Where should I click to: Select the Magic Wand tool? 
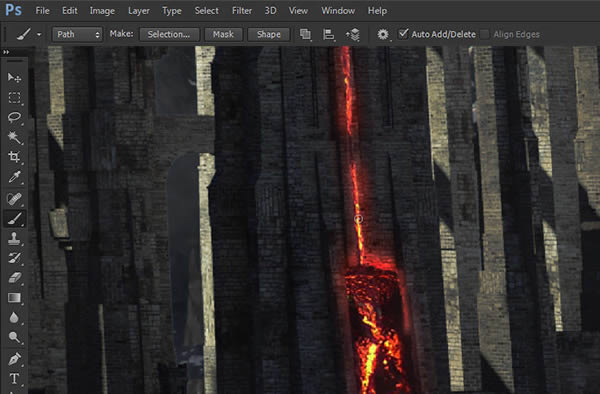point(14,137)
